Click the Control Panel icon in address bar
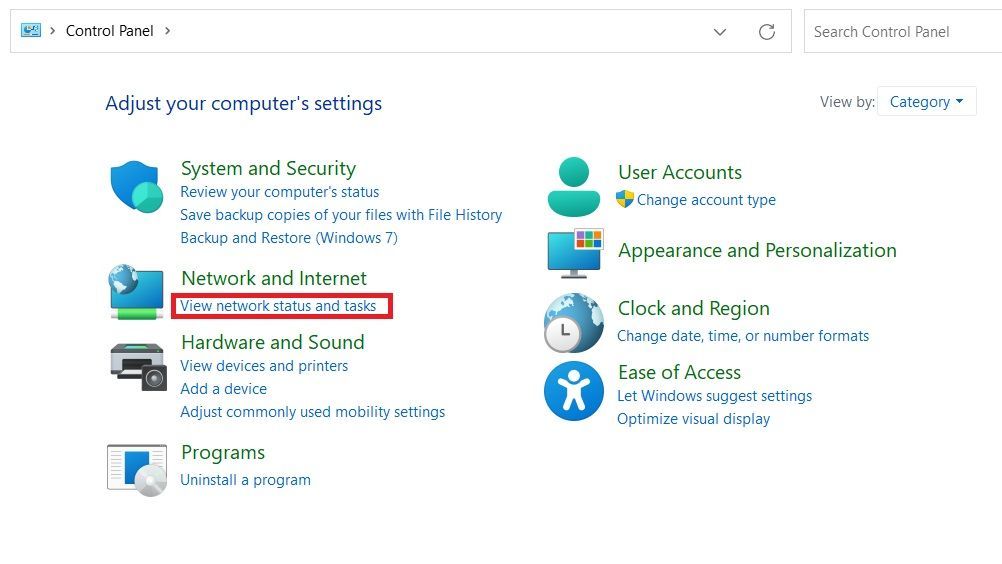1002x564 pixels. (x=31, y=30)
